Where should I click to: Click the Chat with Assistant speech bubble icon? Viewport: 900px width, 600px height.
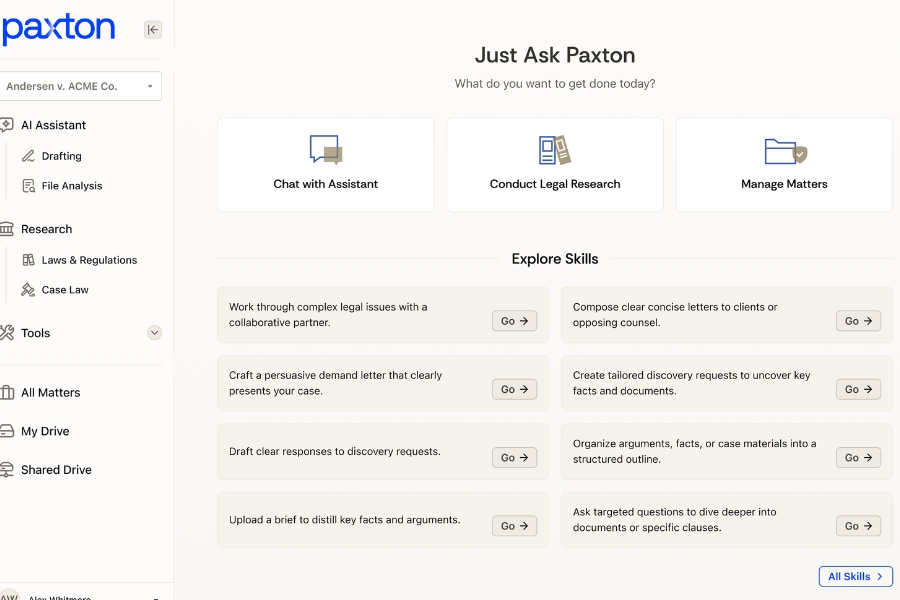point(326,150)
